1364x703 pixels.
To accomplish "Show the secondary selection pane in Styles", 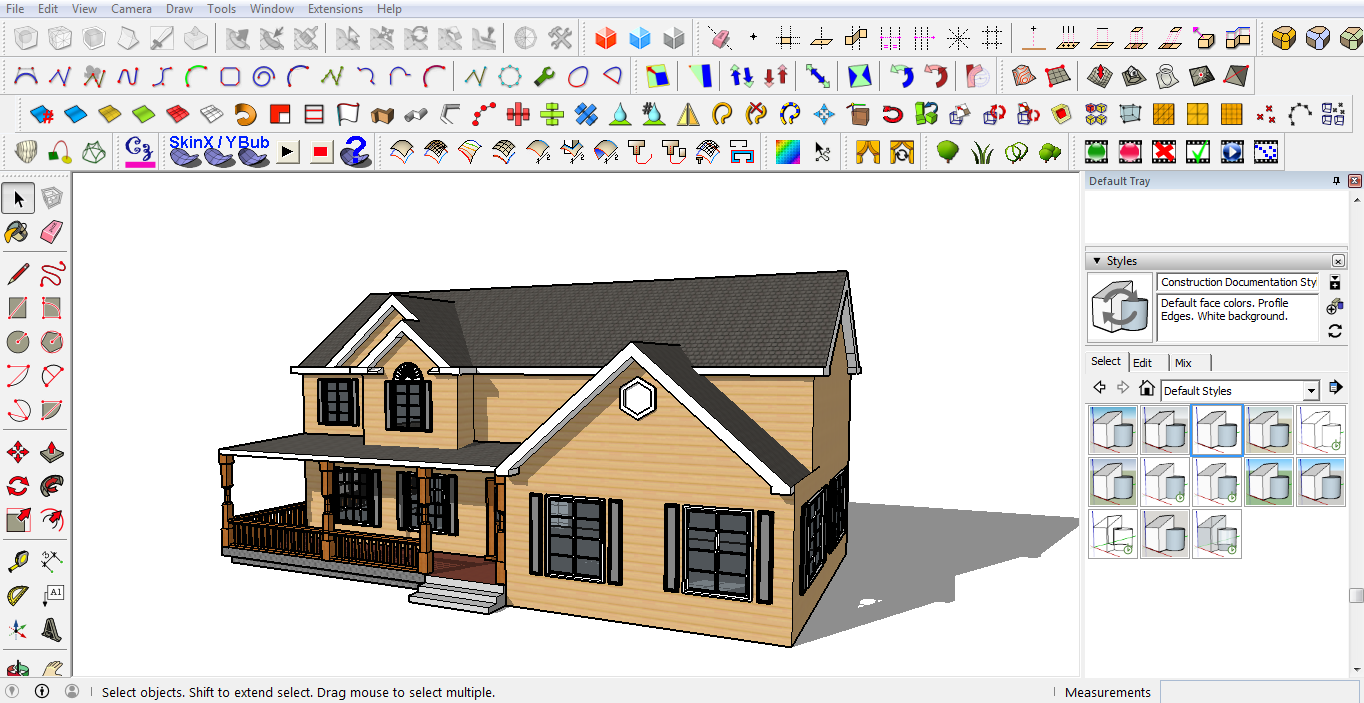I will pos(1335,283).
